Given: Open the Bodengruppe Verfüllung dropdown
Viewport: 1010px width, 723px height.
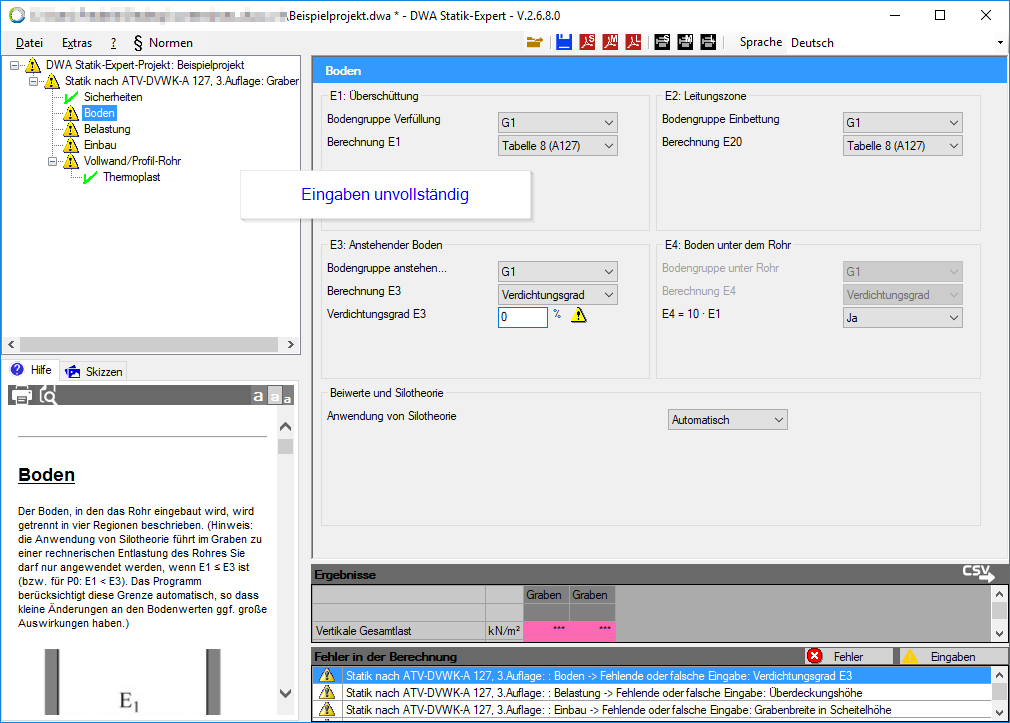Looking at the screenshot, I should pyautogui.click(x=558, y=123).
